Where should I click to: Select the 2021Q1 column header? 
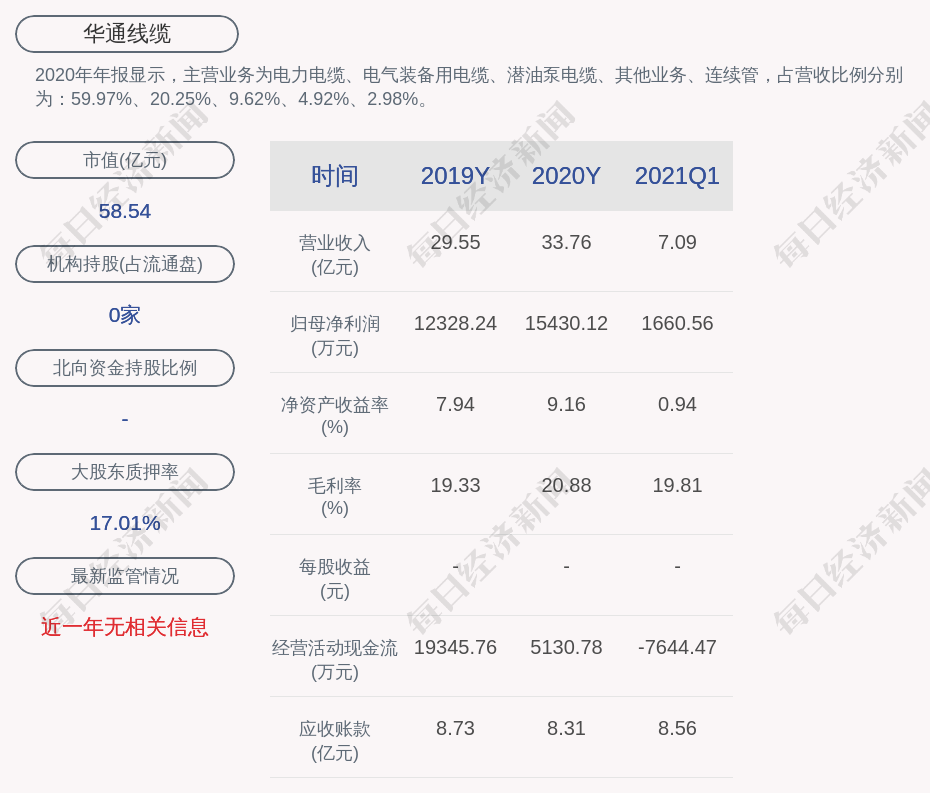click(677, 176)
